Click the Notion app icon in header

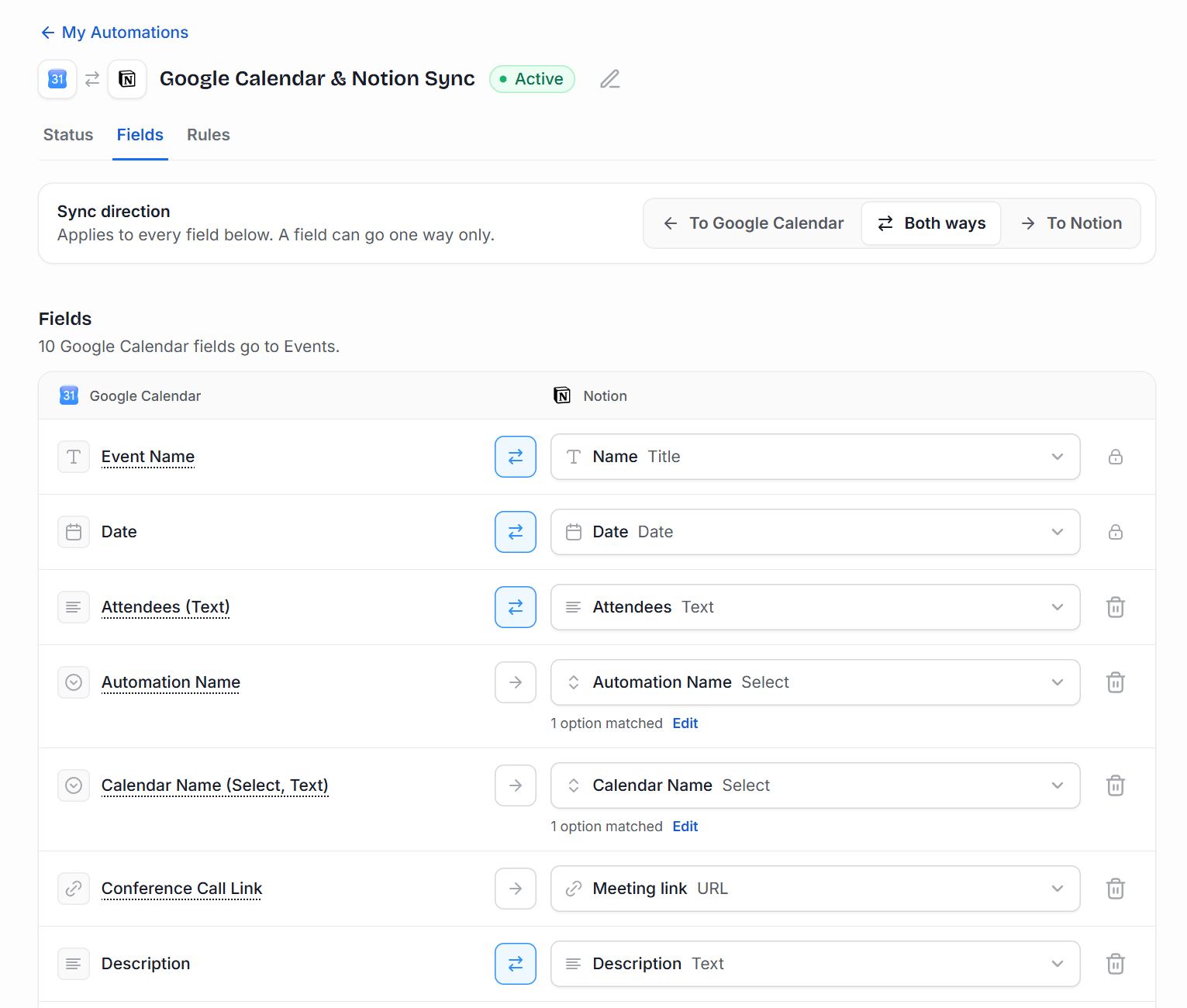[x=127, y=79]
